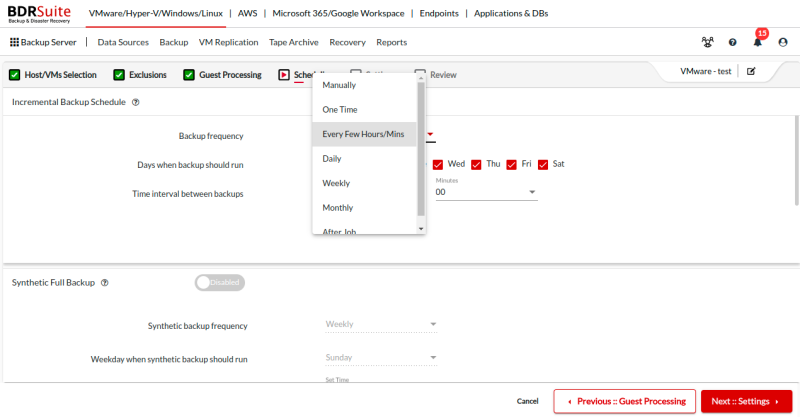Select Daily from frequency list
This screenshot has height=417, width=800.
[332, 159]
